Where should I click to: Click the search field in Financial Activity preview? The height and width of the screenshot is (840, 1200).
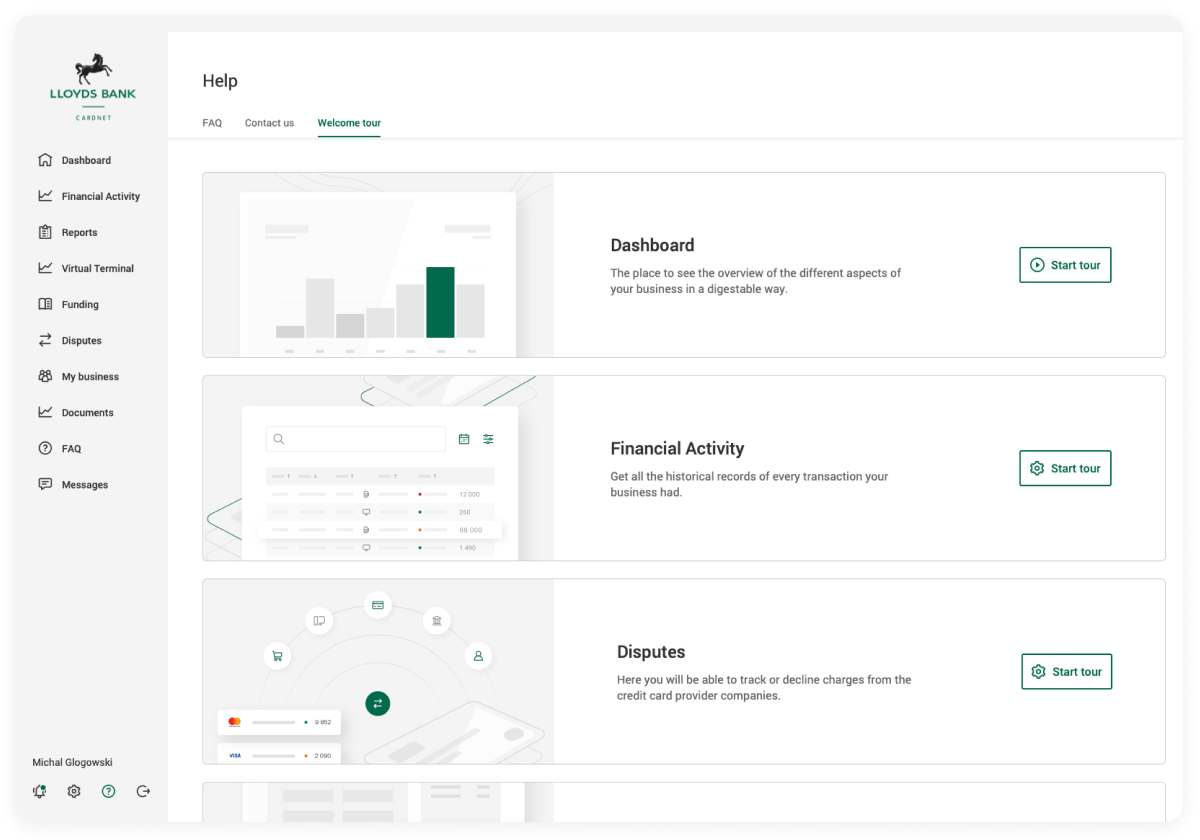click(355, 439)
